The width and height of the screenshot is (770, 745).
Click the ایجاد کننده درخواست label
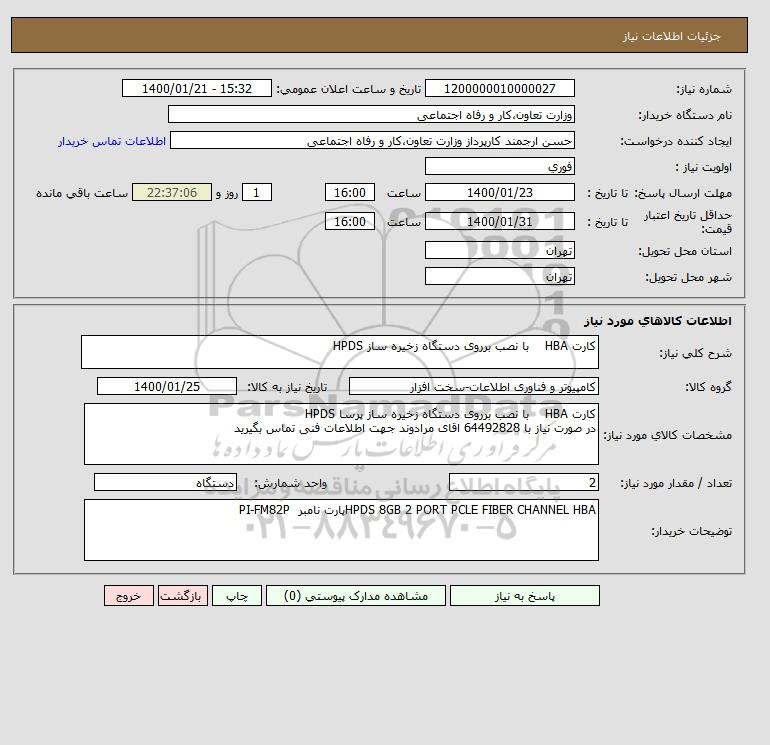point(676,141)
